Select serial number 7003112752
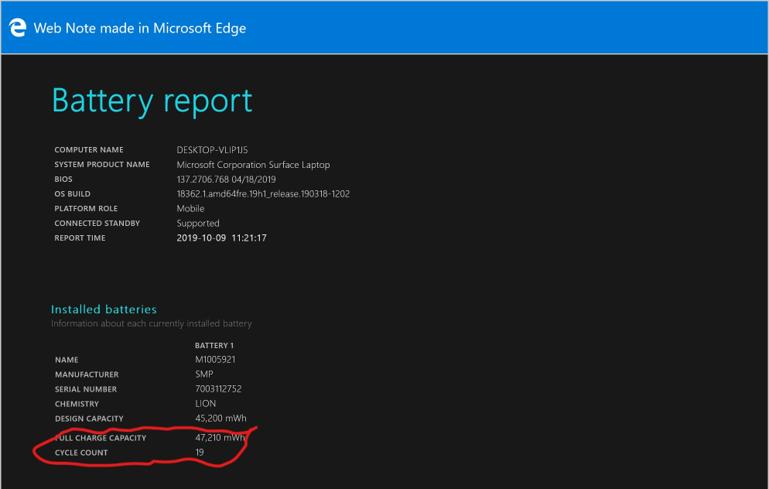 pos(218,389)
